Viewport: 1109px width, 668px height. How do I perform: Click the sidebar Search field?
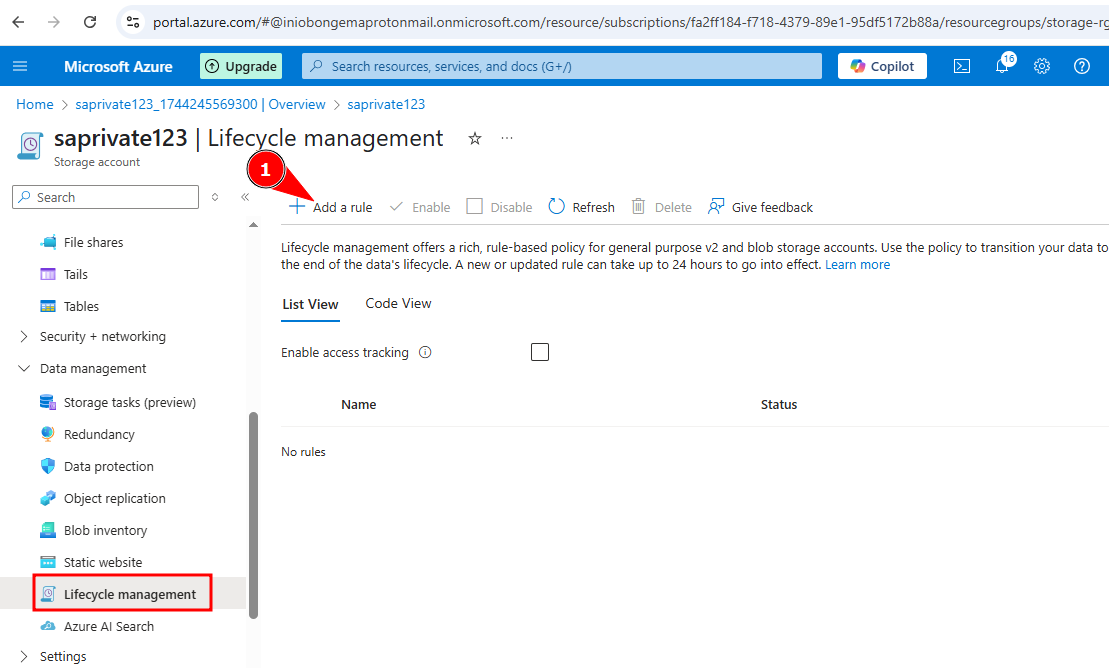[x=105, y=197]
